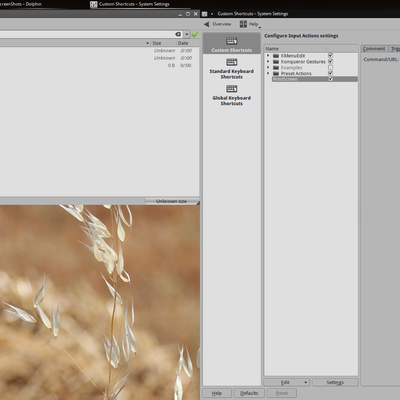
Task: Toggle the Preset Actions checkbox
Action: click(x=330, y=73)
